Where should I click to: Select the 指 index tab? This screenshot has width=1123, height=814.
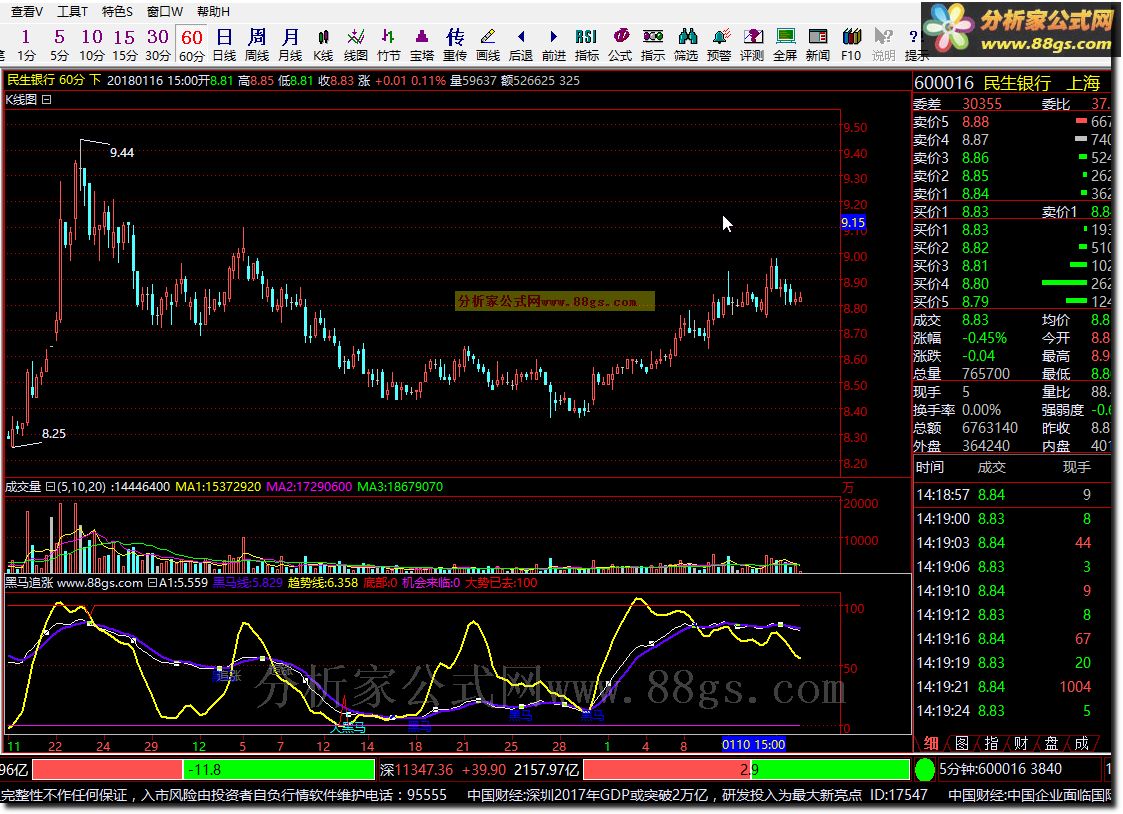(991, 743)
